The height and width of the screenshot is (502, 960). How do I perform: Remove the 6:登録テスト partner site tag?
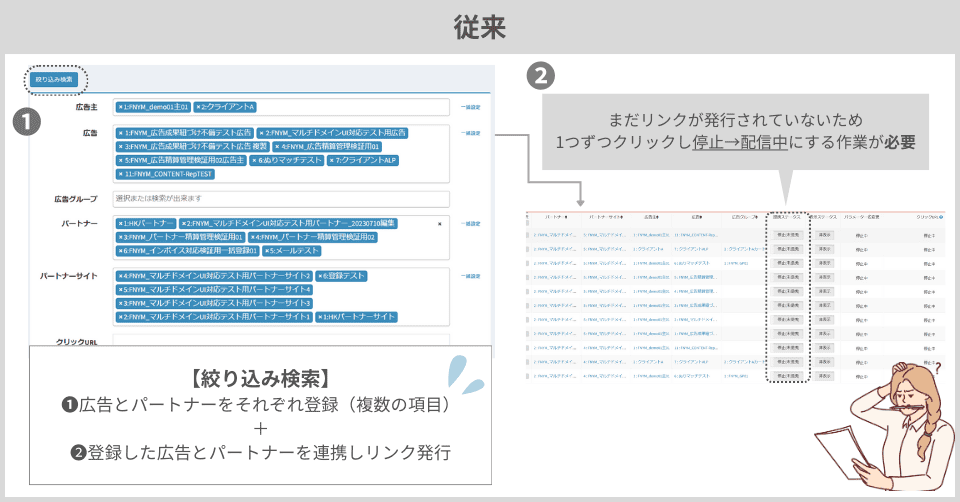(x=320, y=275)
